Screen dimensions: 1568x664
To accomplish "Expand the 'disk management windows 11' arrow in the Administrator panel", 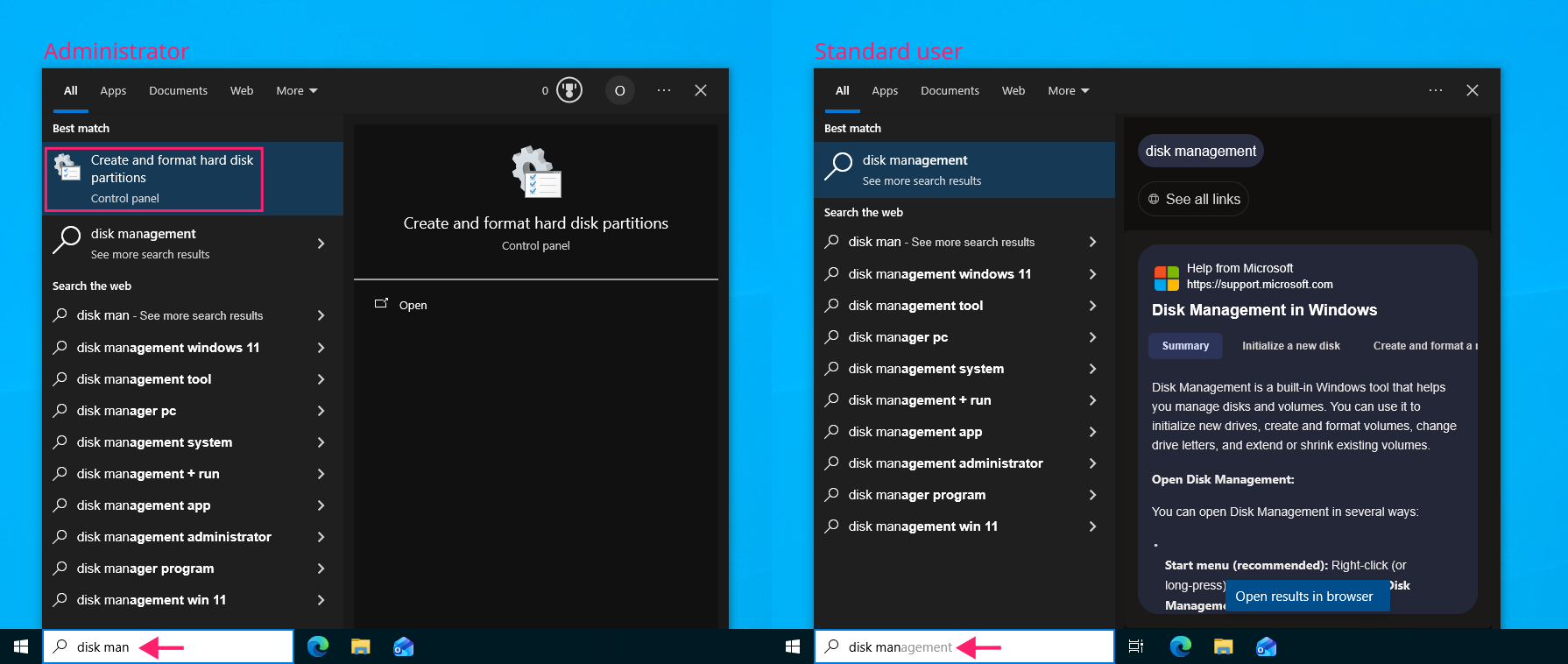I will click(x=321, y=348).
